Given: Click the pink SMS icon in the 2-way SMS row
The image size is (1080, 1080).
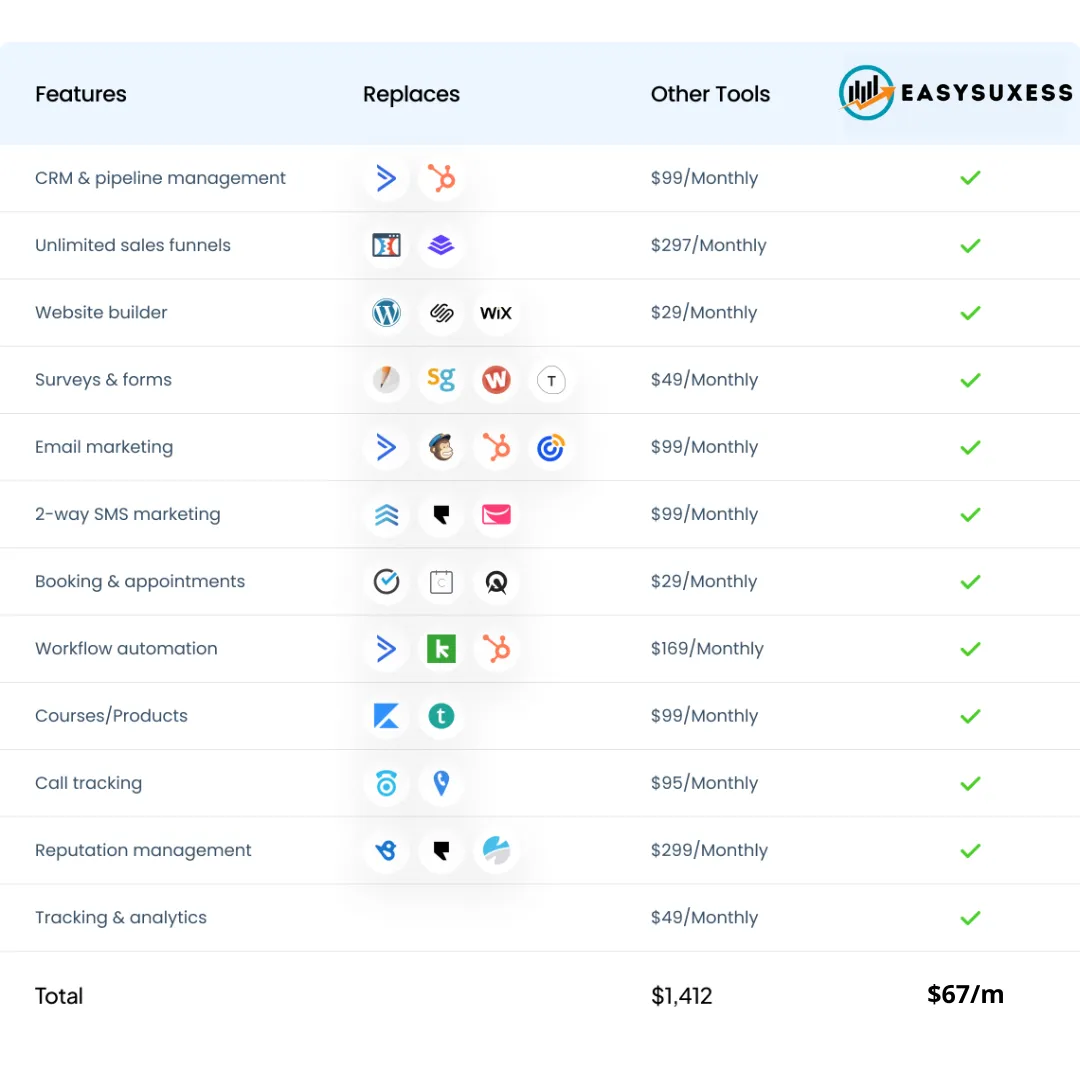Looking at the screenshot, I should coord(496,515).
